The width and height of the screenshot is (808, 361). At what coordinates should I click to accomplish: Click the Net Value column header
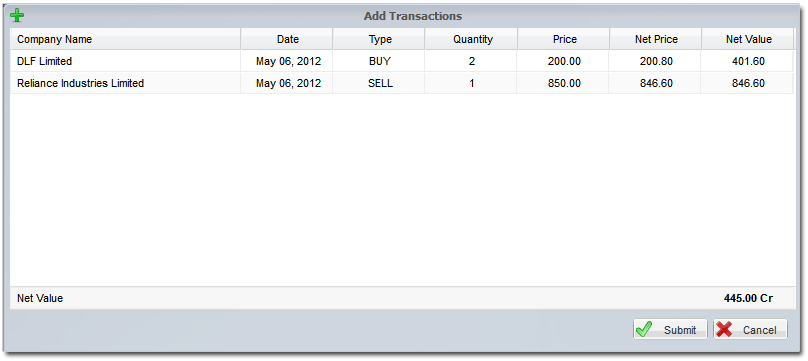(748, 39)
